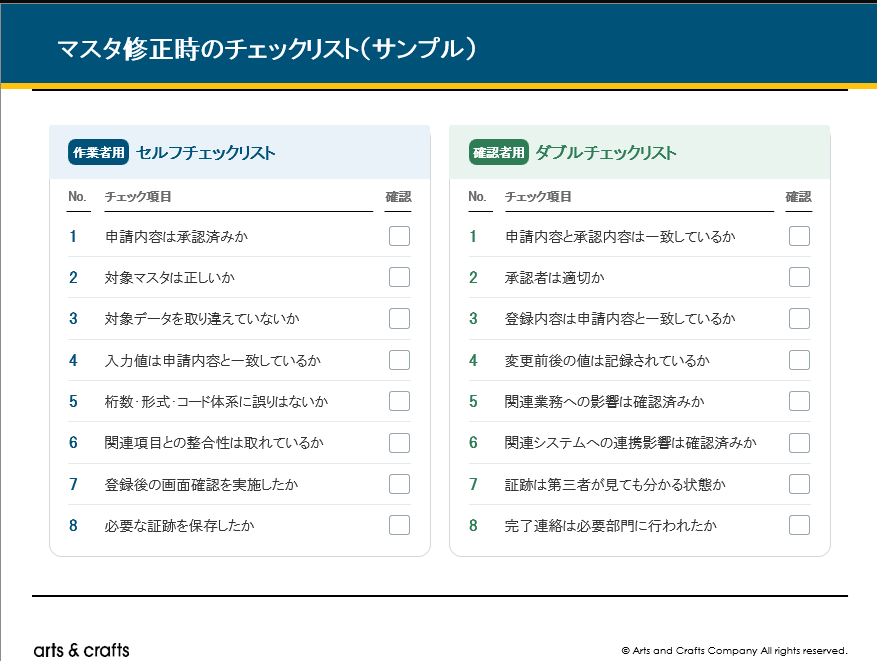Select text 完了連絡は必要部門に行われたか
The image size is (877, 661).
[611, 526]
